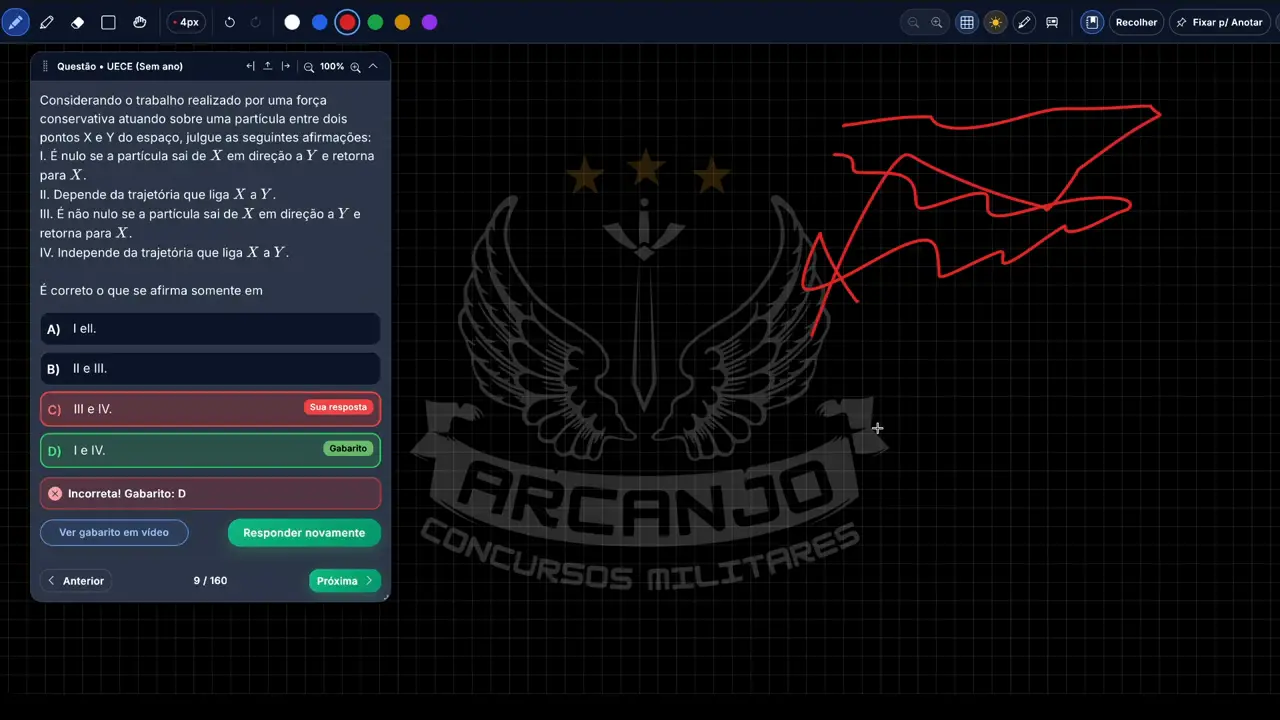This screenshot has width=1280, height=720.
Task: Select the rectangle shape tool
Action: [109, 22]
